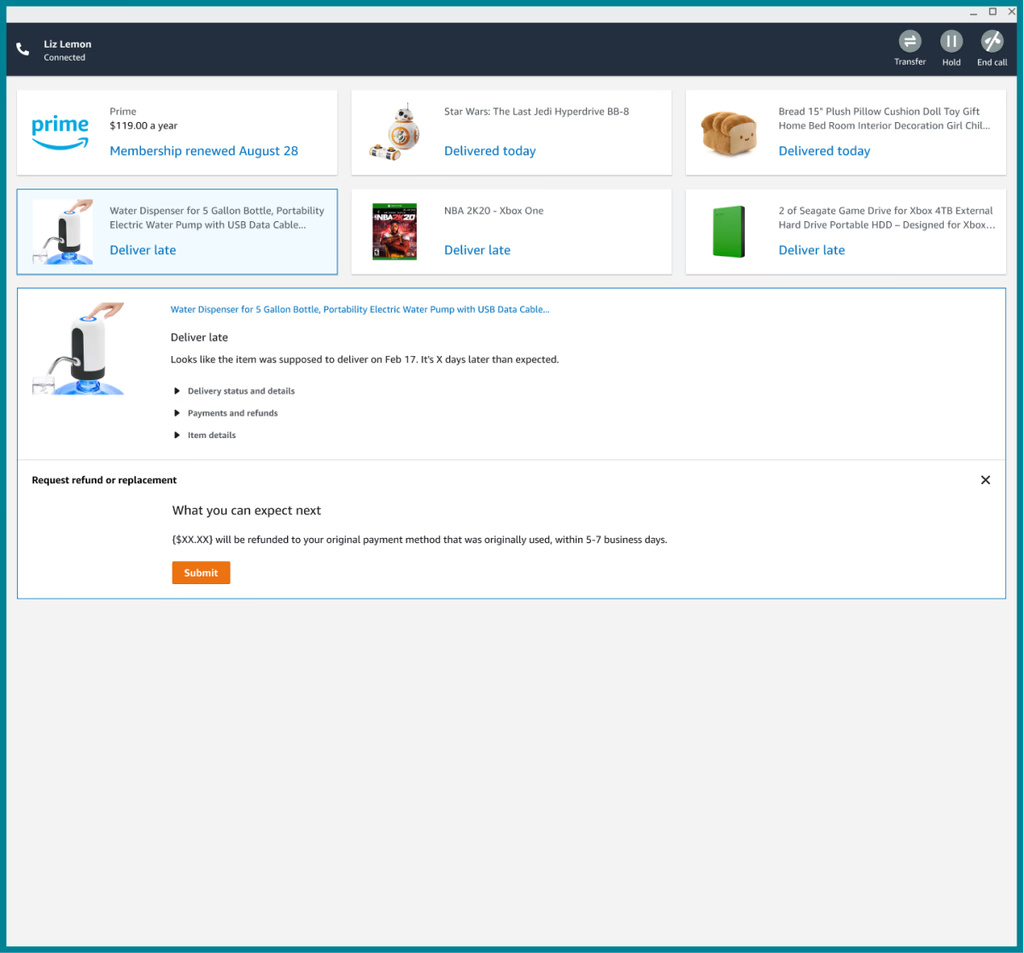Open Deliver late link for Seagate Game Drive
The image size is (1024, 953).
812,250
